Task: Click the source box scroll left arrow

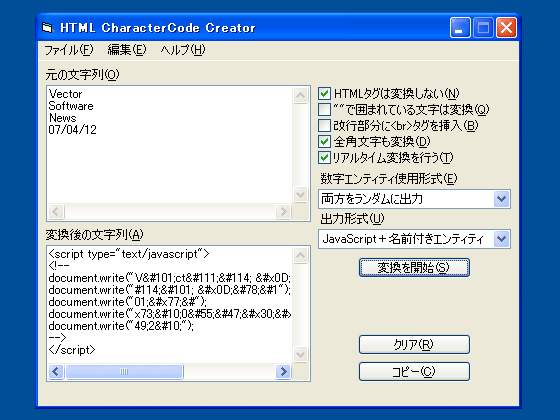Action: [x=56, y=211]
